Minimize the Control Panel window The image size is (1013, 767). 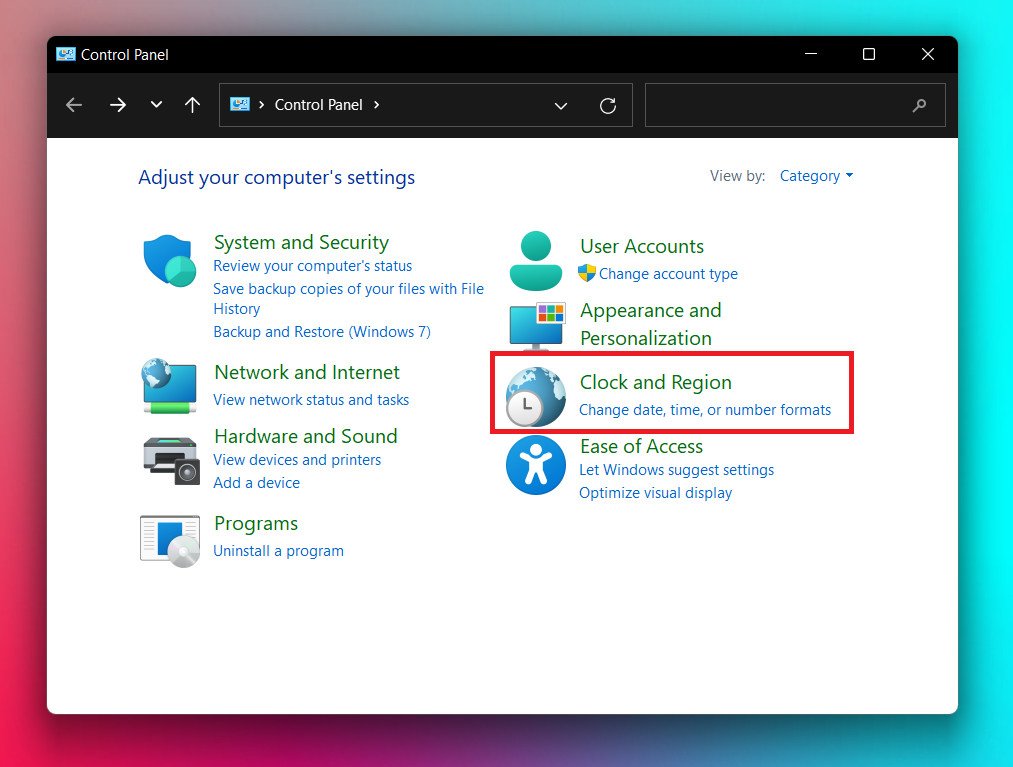(811, 54)
